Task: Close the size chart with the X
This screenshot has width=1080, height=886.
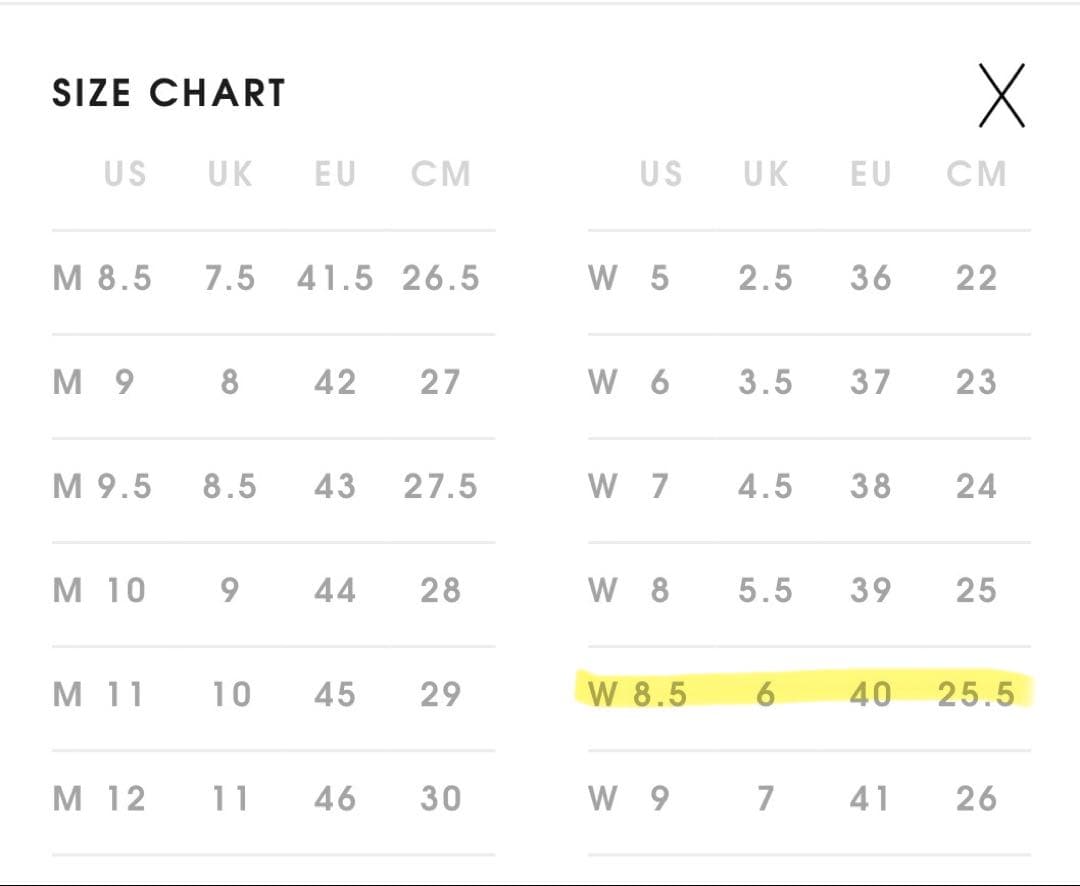Action: tap(1001, 95)
